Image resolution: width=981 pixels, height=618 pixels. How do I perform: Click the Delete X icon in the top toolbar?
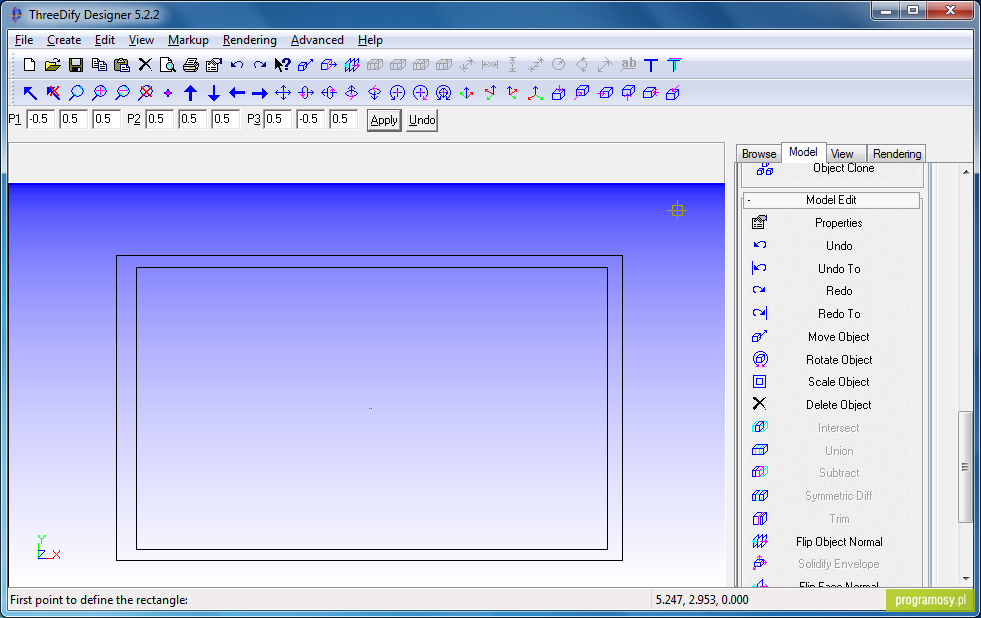click(145, 64)
